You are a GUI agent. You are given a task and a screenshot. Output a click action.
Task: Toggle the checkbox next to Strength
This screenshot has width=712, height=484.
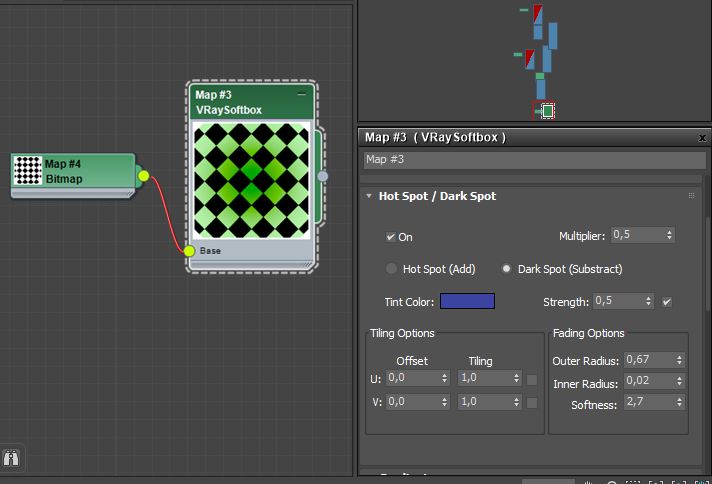(x=667, y=301)
